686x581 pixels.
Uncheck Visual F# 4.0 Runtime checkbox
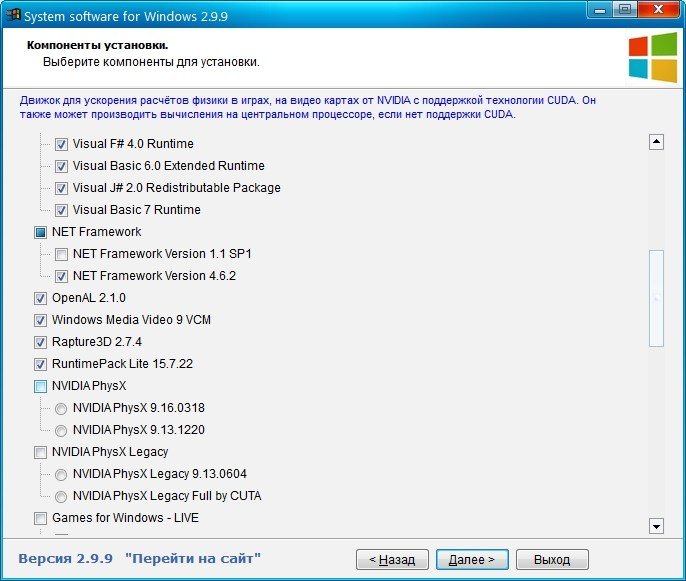tap(61, 144)
